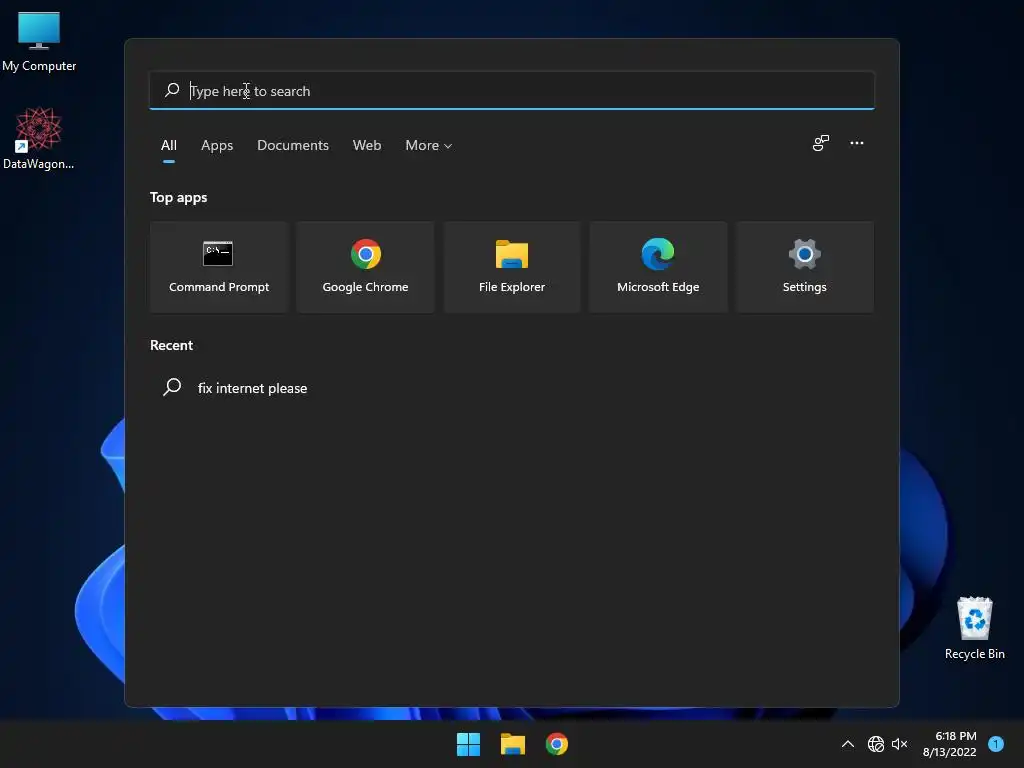
Task: Click the Top apps heading
Action: (178, 197)
